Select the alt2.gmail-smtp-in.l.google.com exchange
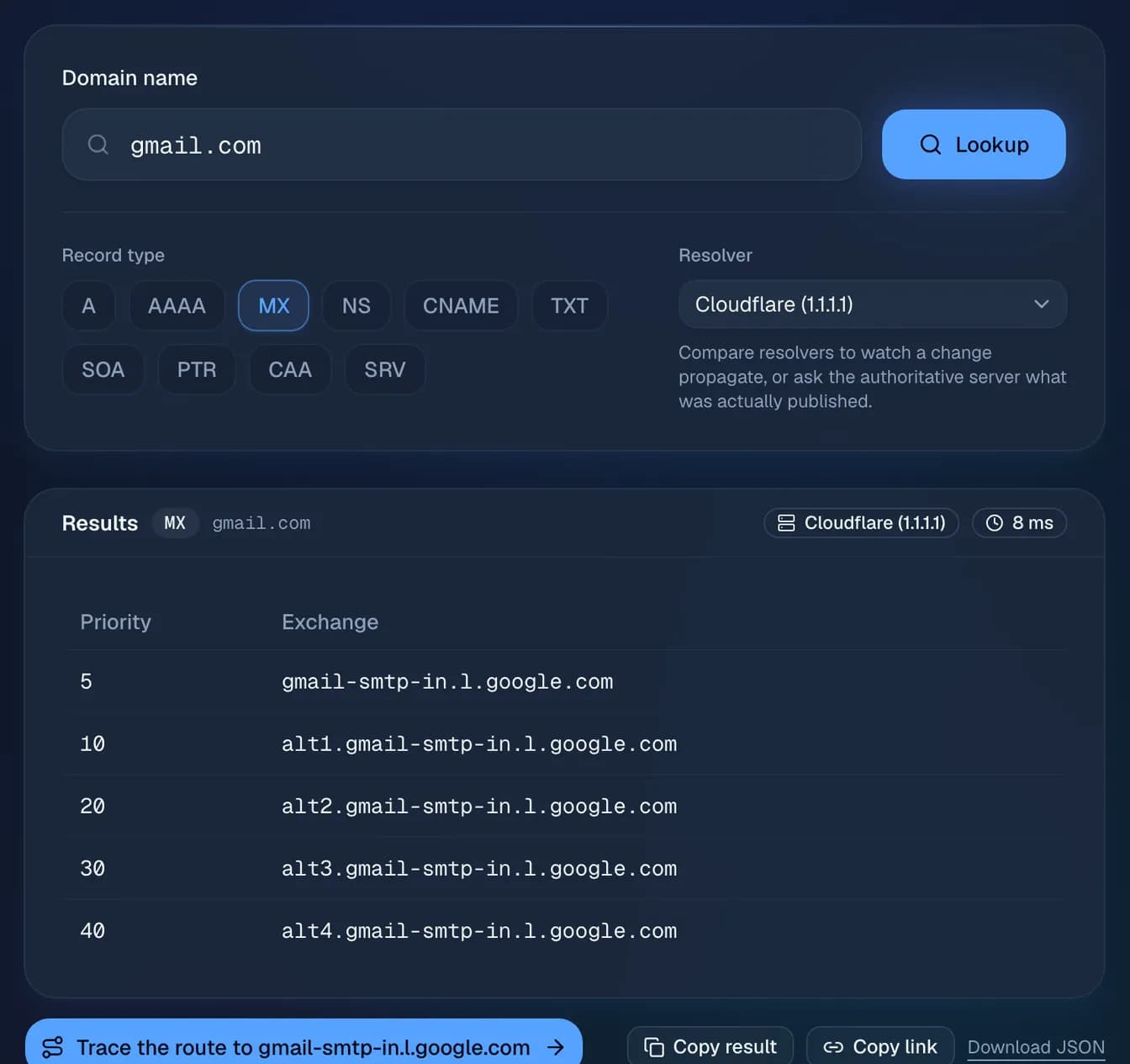The image size is (1130, 1064). tap(479, 806)
